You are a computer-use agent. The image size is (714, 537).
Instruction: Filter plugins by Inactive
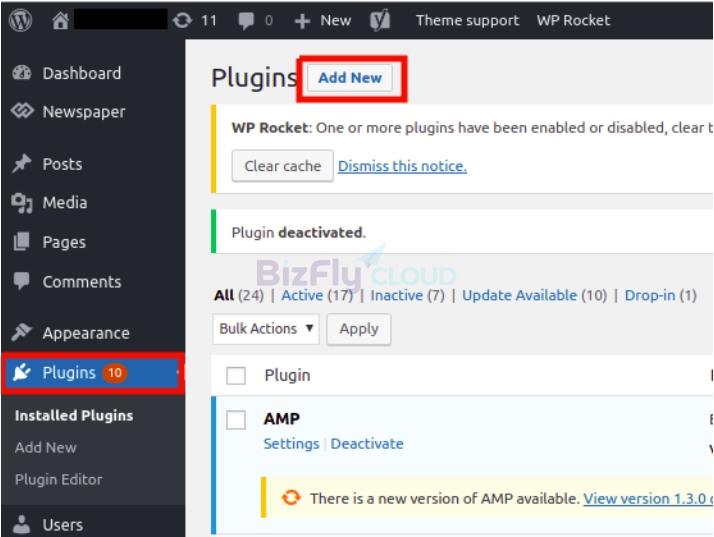396,295
